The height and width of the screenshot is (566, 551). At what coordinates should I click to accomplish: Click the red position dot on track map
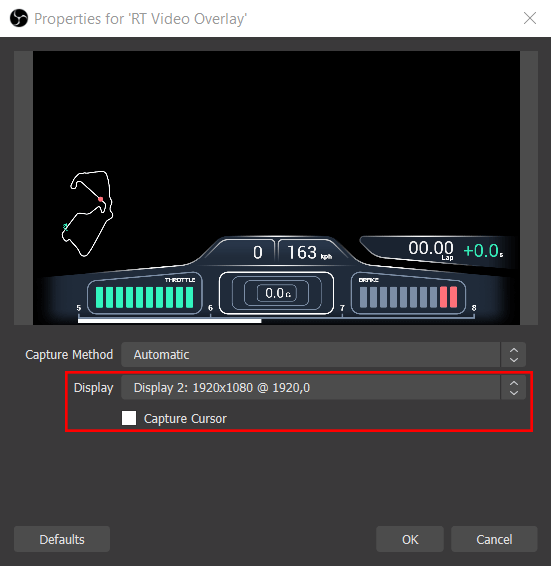point(100,199)
